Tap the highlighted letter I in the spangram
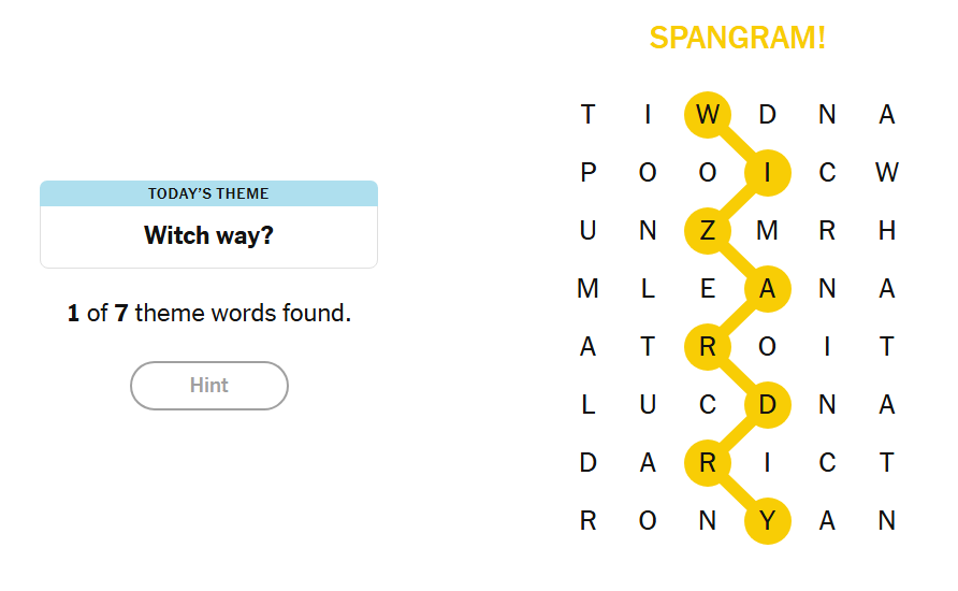Image resolution: width=958 pixels, height=591 pixels. [767, 173]
